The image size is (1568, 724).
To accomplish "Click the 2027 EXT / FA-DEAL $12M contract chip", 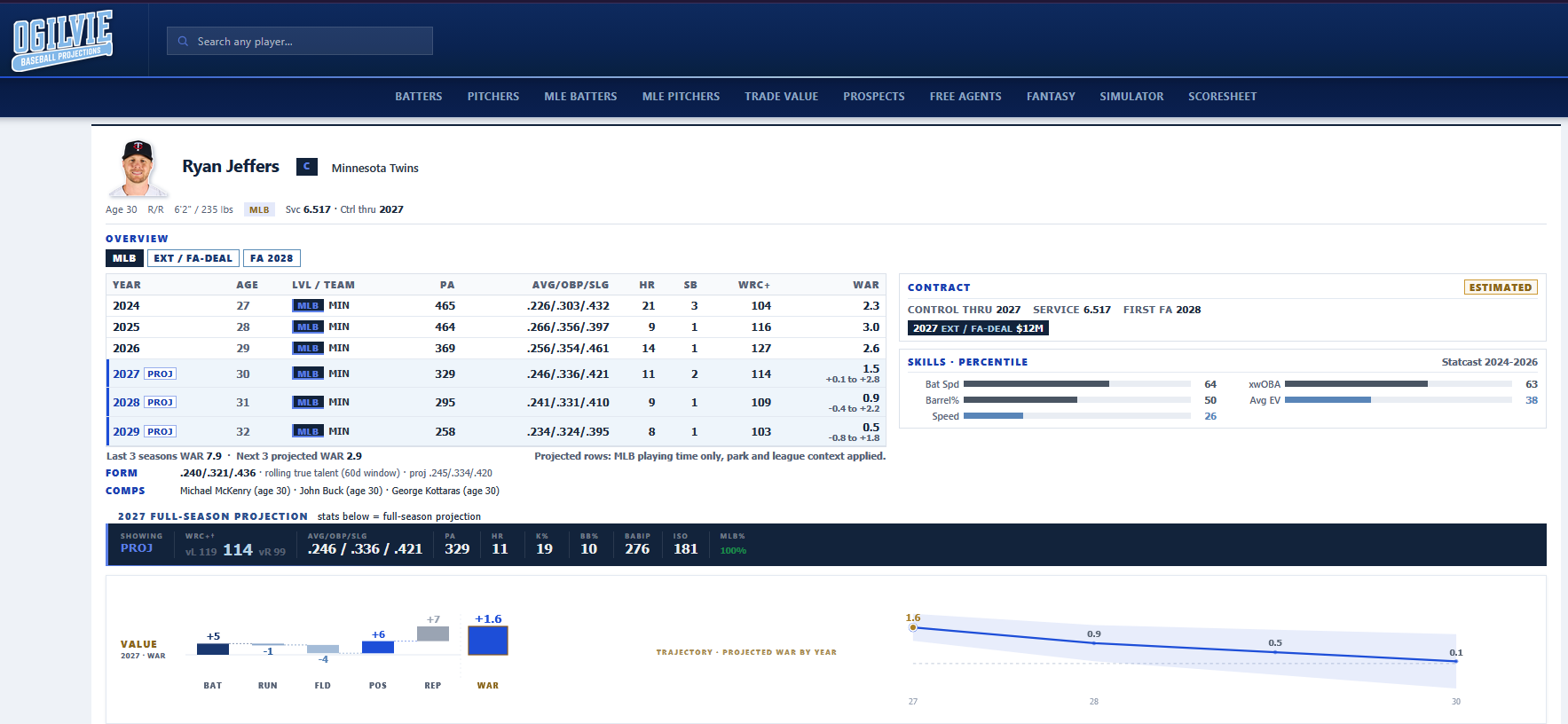I will [978, 328].
